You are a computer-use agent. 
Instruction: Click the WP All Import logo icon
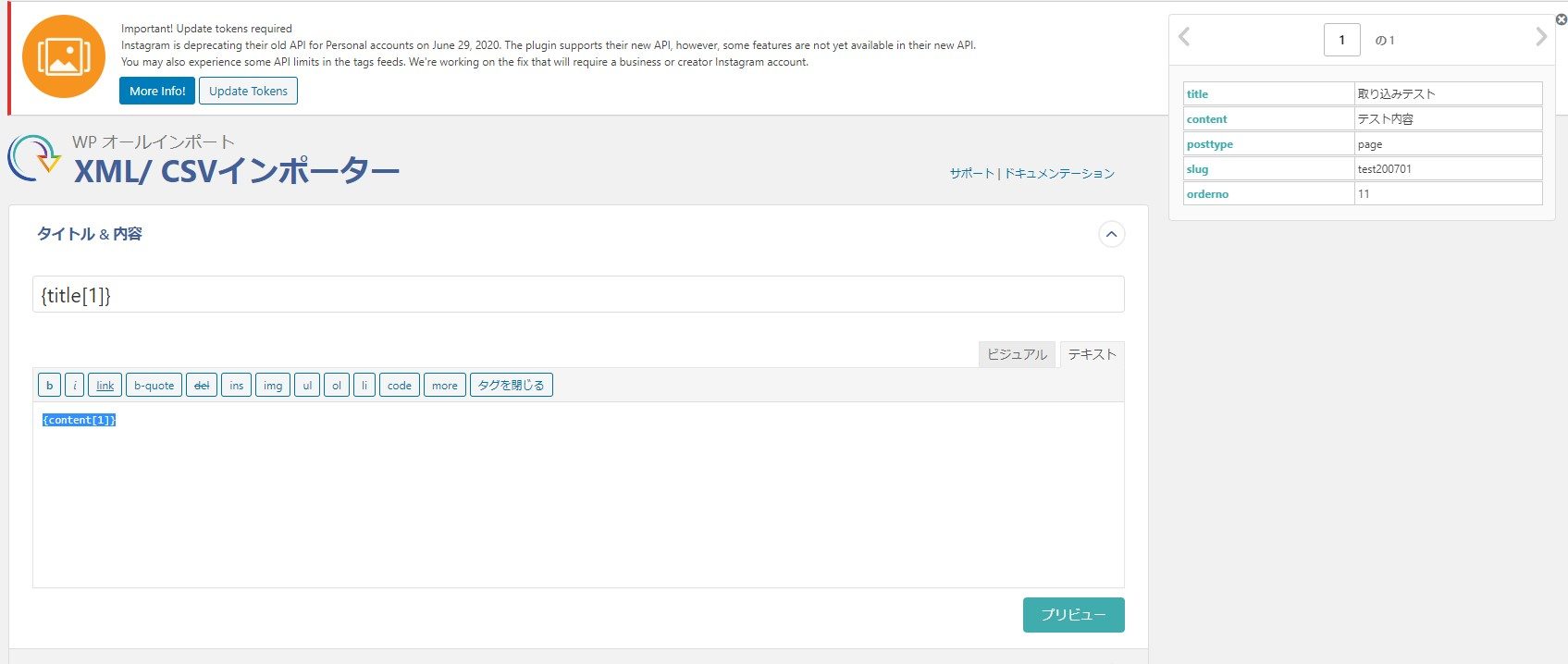[35, 157]
